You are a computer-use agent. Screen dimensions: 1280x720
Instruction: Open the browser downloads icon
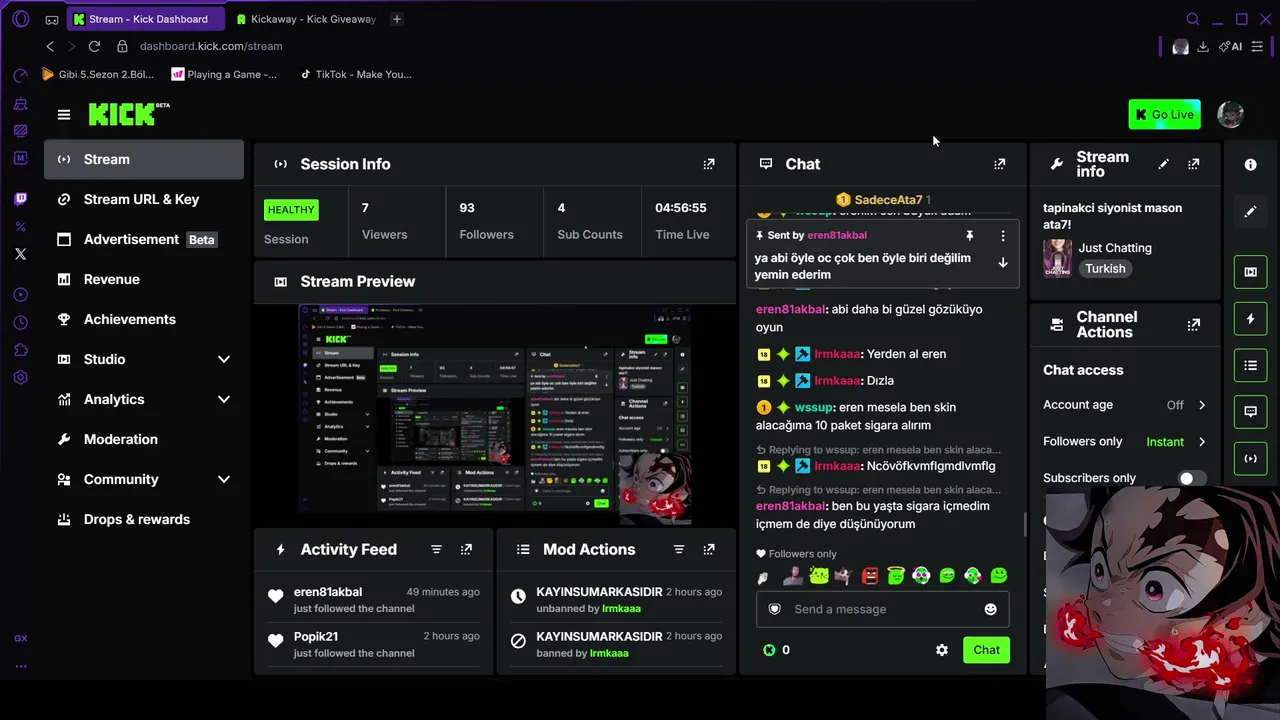pyautogui.click(x=1203, y=46)
